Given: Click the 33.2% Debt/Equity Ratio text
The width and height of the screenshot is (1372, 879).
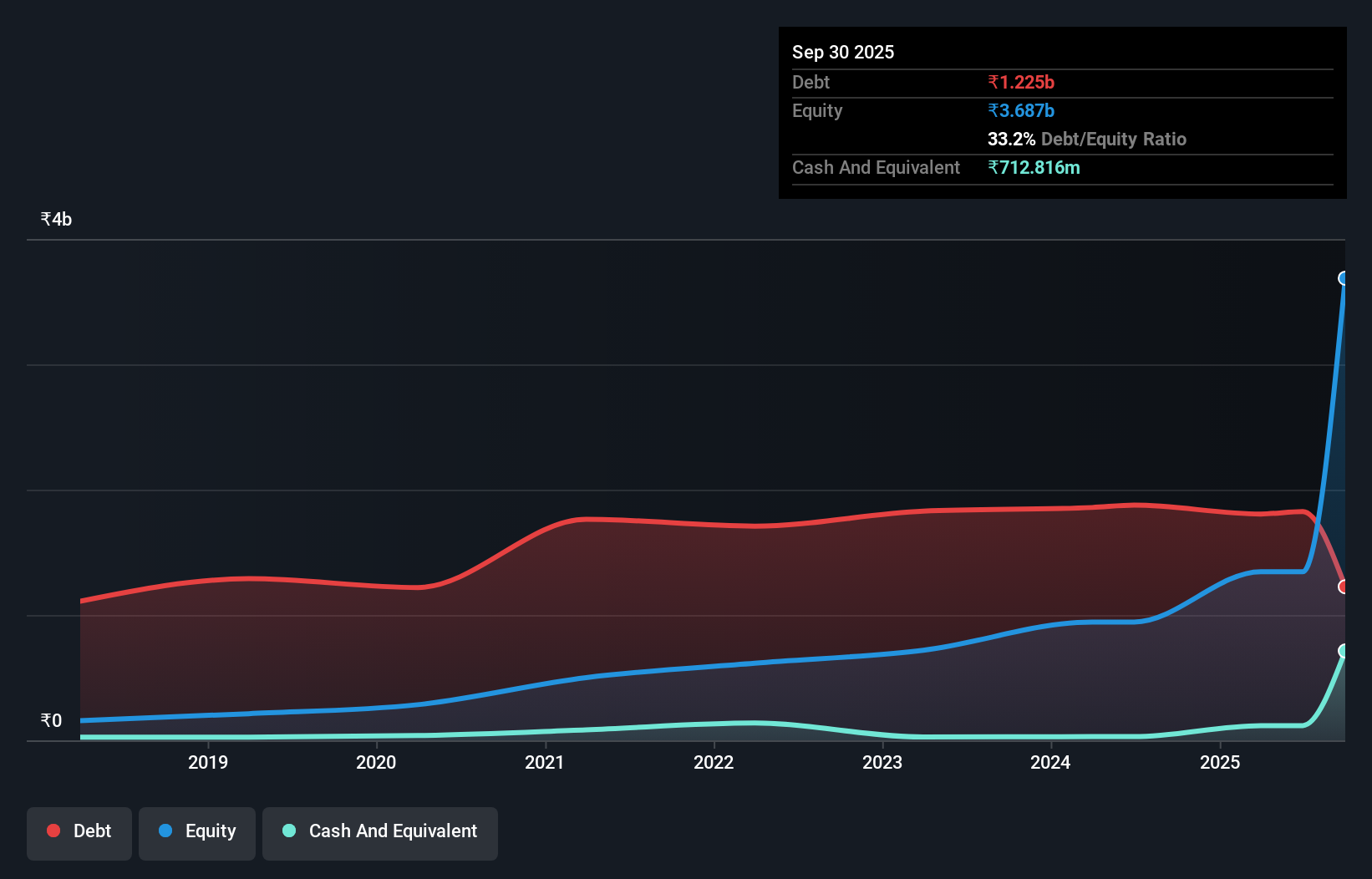Looking at the screenshot, I should 1087,139.
